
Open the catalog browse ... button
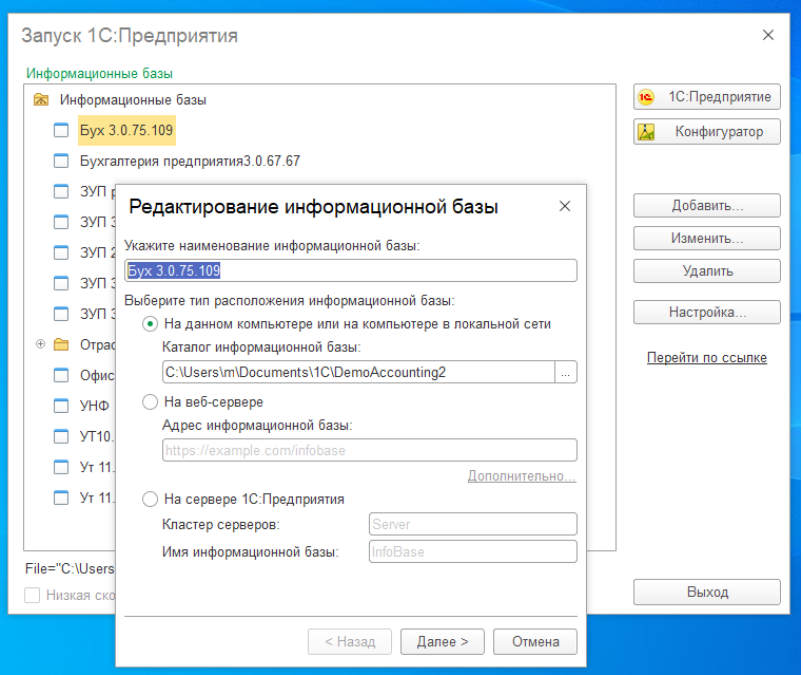tap(566, 372)
